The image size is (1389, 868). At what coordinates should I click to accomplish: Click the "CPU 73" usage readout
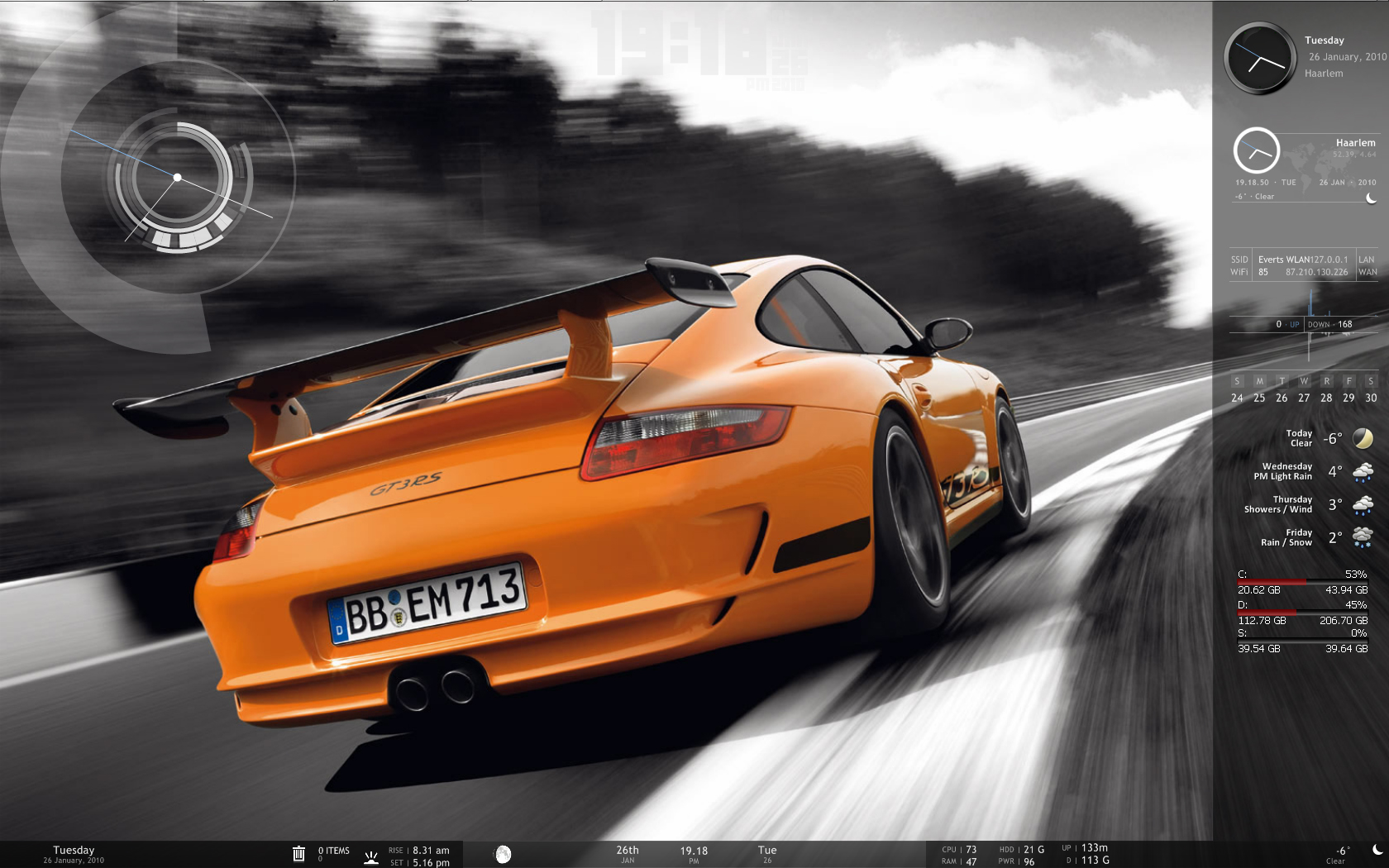click(x=959, y=849)
